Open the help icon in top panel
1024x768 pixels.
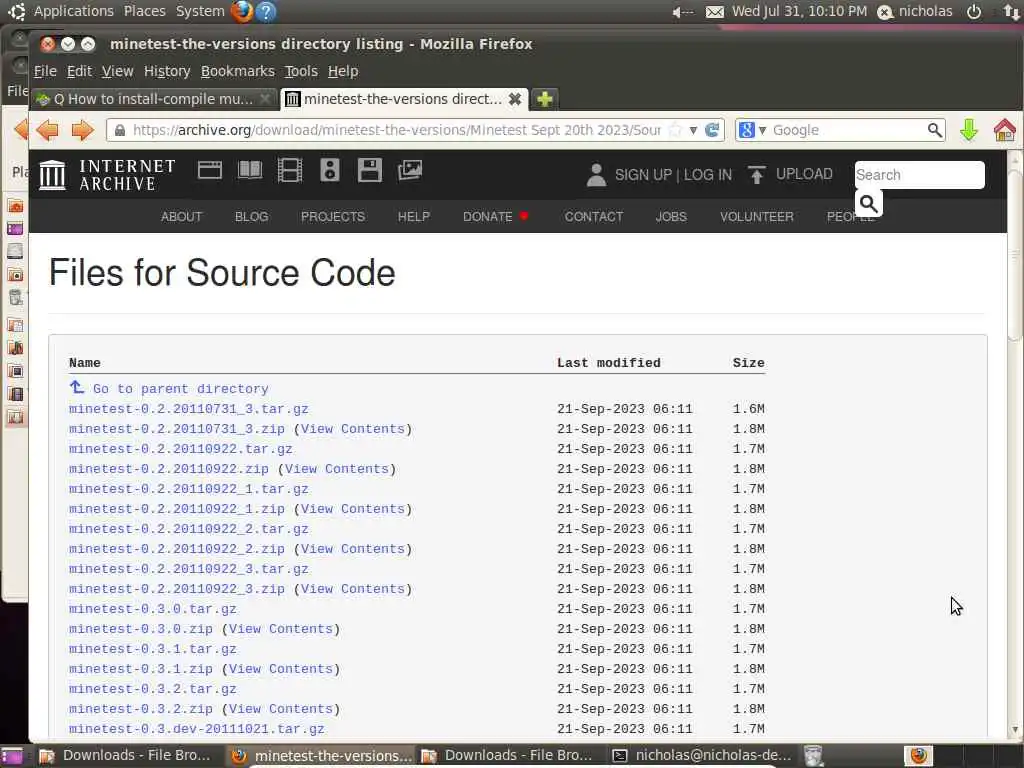(266, 11)
